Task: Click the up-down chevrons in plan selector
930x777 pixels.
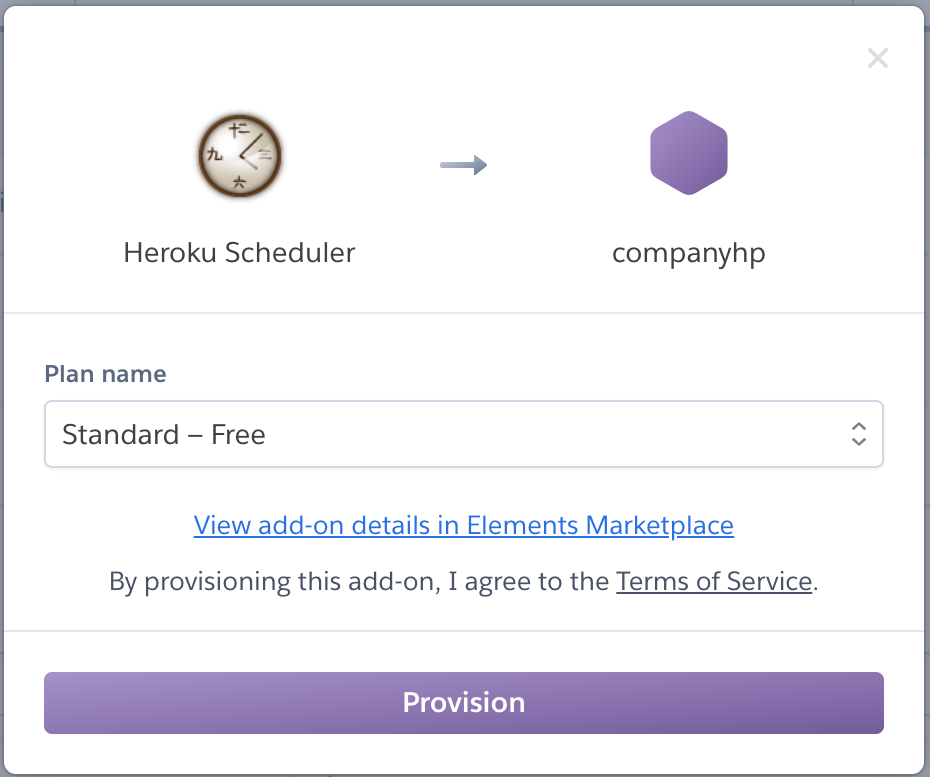Action: coord(858,434)
